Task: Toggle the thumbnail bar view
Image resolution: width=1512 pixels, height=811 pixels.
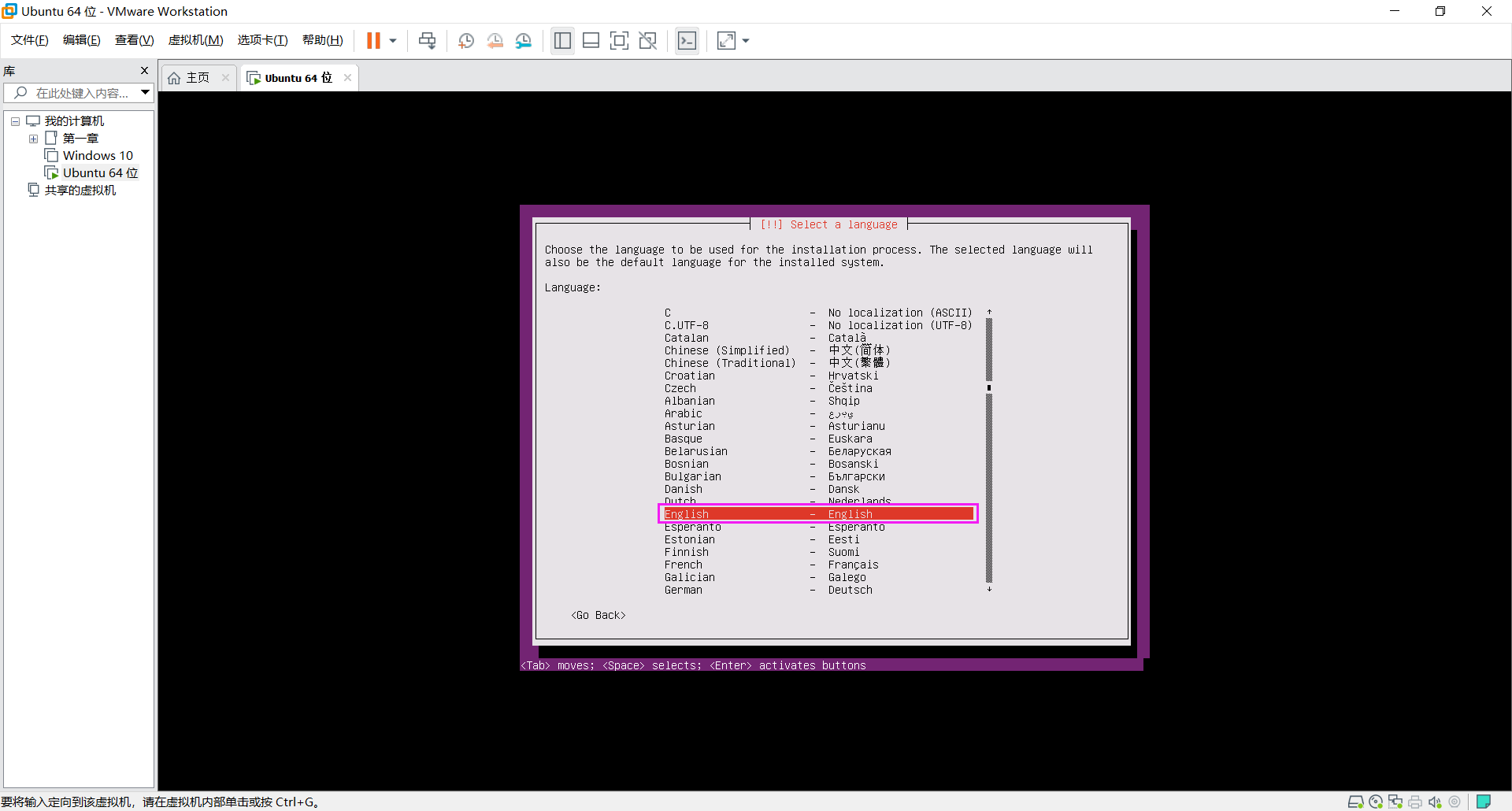Action: (591, 40)
